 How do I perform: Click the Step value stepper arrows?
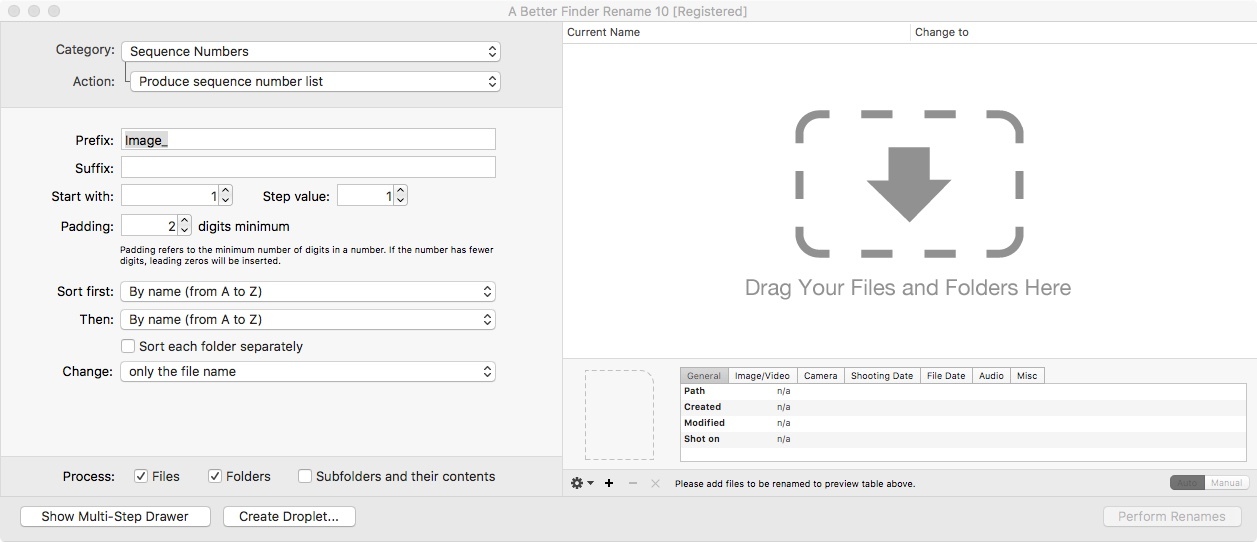click(400, 196)
